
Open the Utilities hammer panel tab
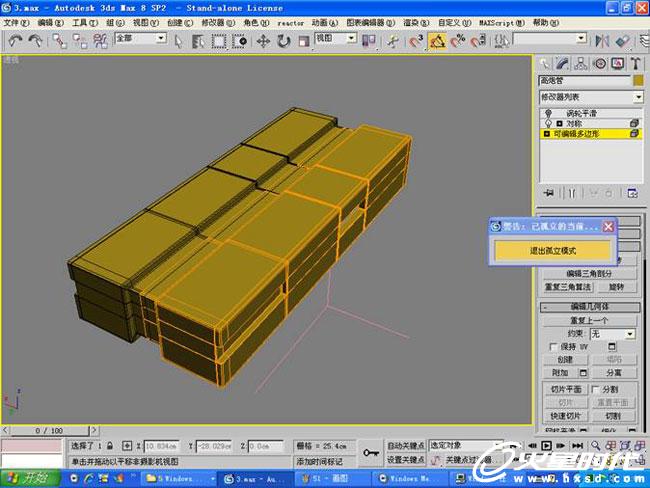[x=635, y=63]
